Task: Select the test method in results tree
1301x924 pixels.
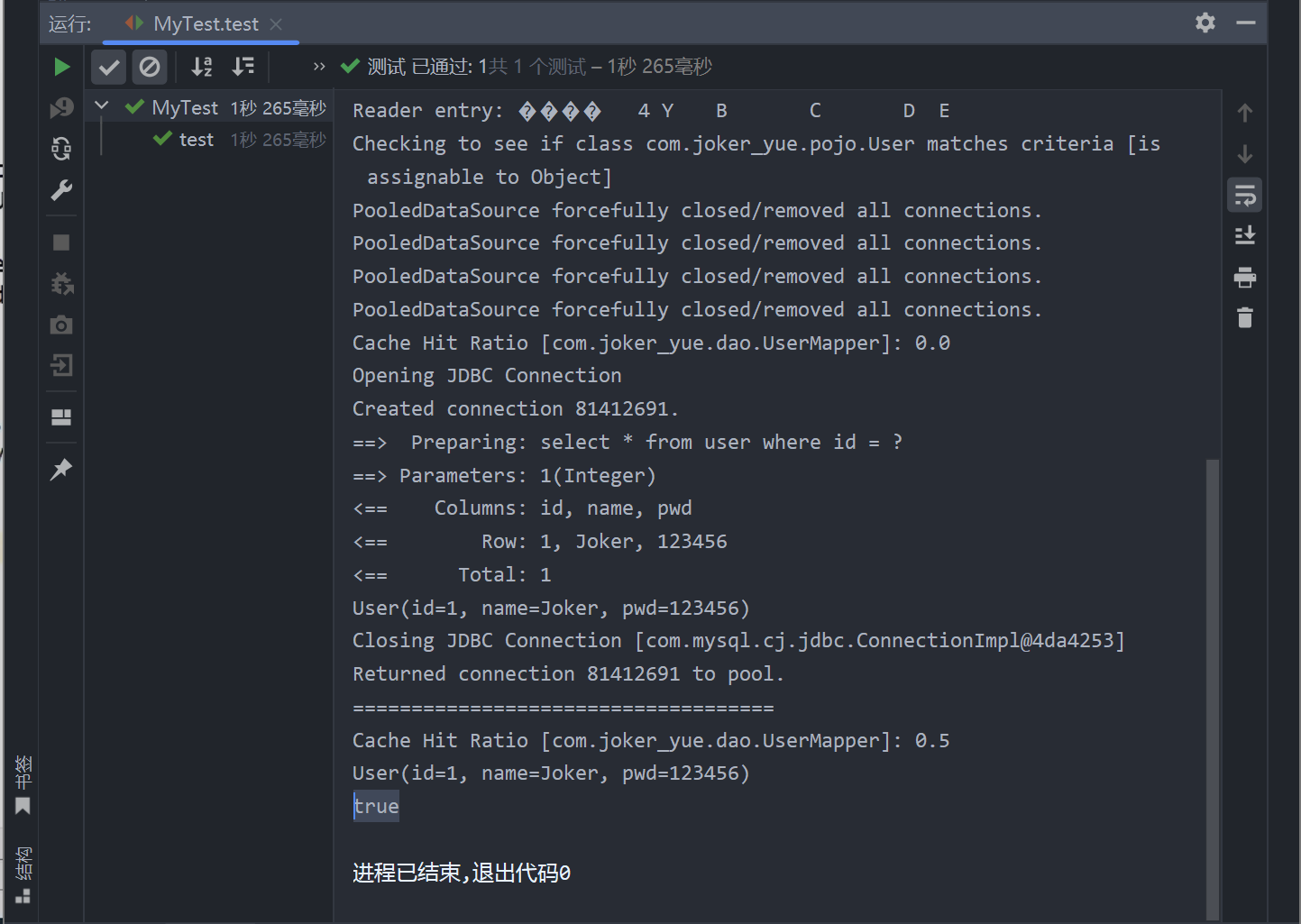Action: (x=196, y=140)
